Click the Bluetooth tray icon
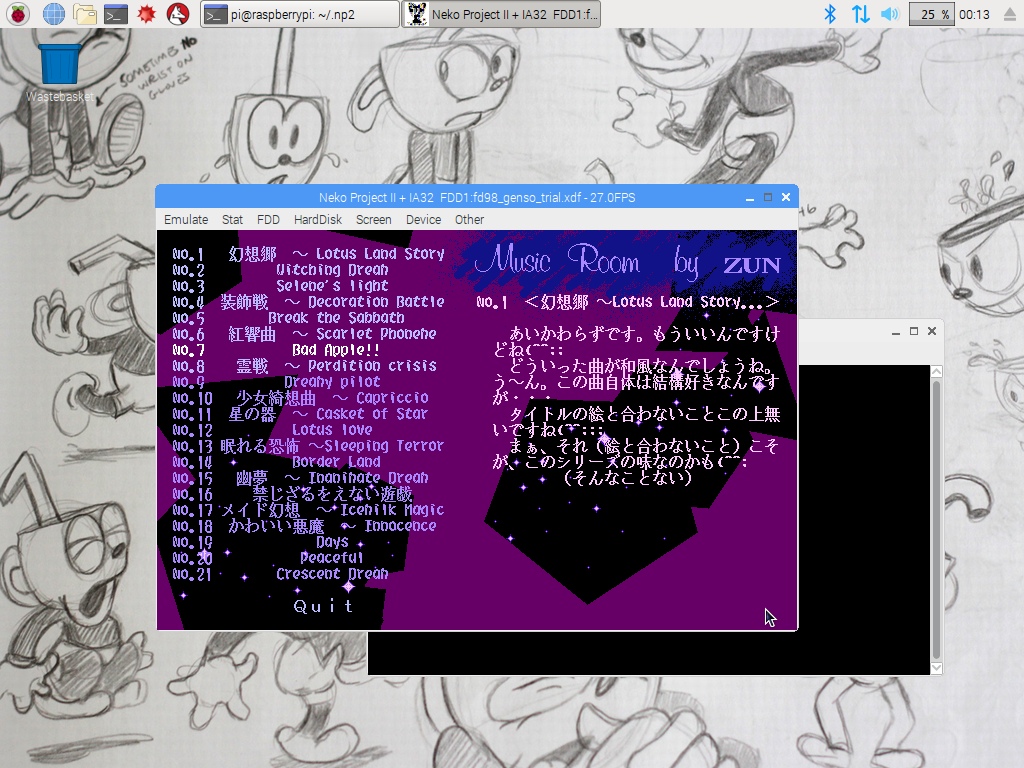This screenshot has height=768, width=1024. point(829,14)
